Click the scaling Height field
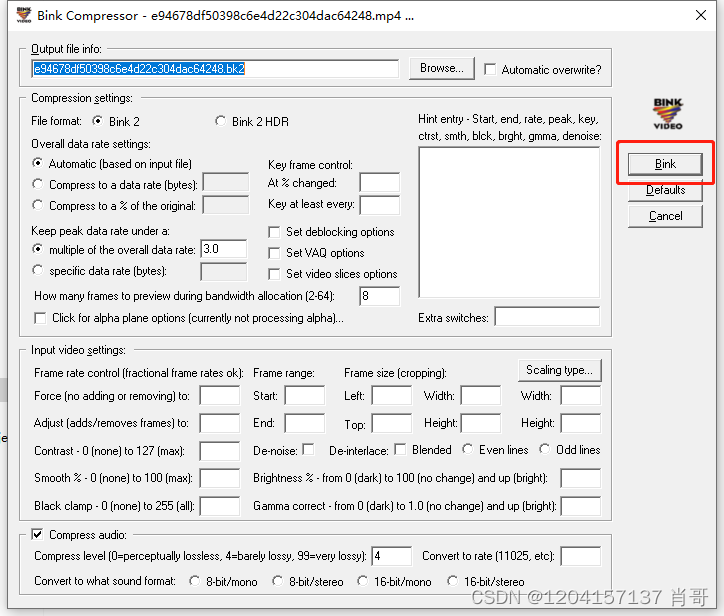724x616 pixels. [581, 423]
